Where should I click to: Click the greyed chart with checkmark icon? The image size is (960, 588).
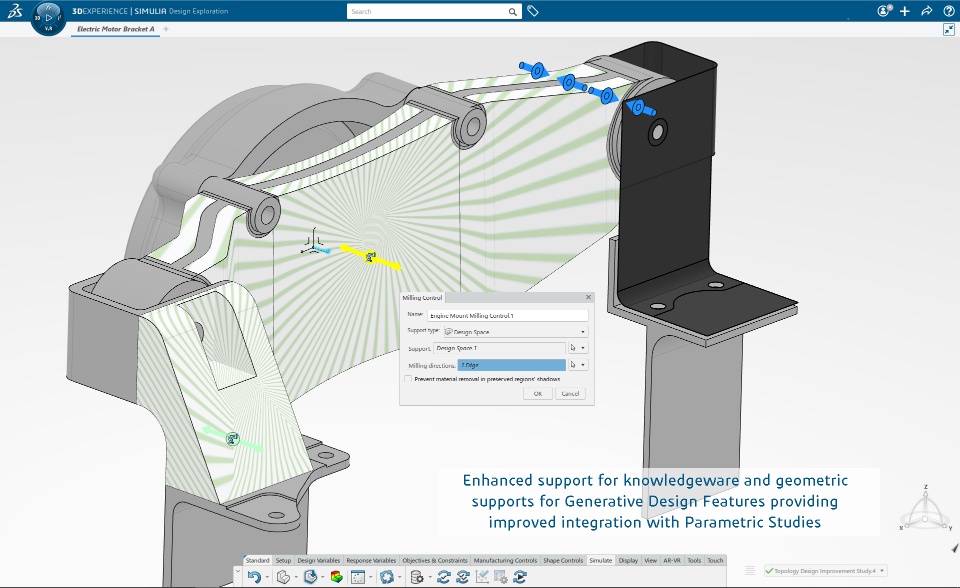pyautogui.click(x=482, y=577)
